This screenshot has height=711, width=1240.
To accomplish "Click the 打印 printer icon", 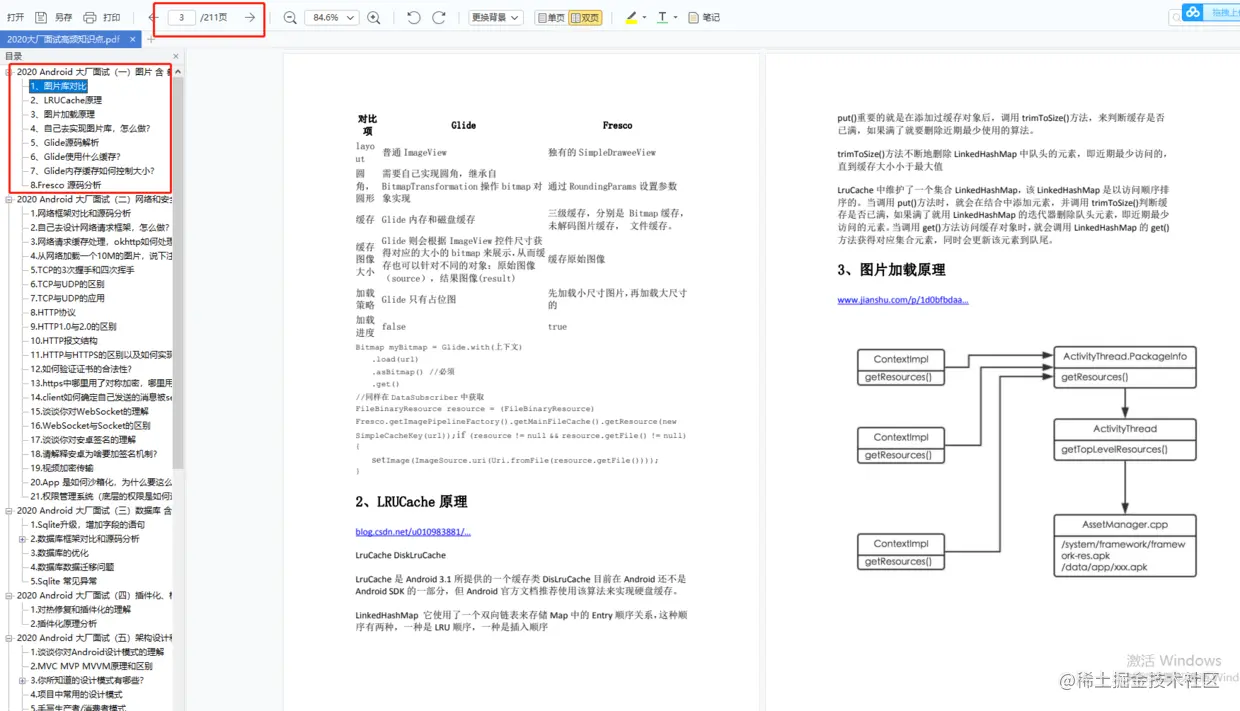I will coord(90,17).
